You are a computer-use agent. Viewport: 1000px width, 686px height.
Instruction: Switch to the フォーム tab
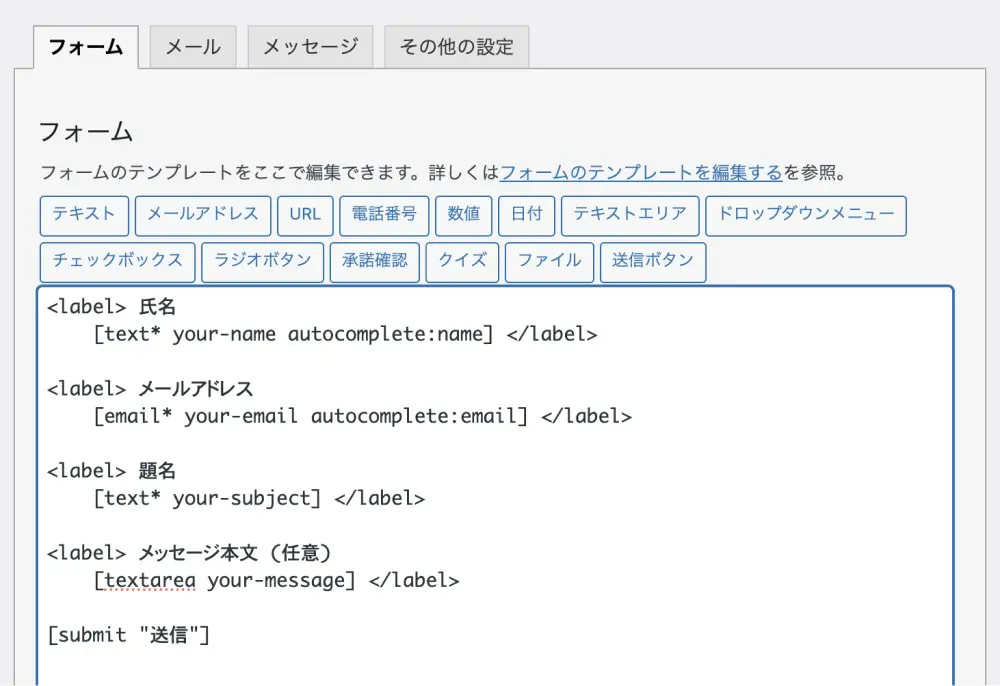coord(85,47)
